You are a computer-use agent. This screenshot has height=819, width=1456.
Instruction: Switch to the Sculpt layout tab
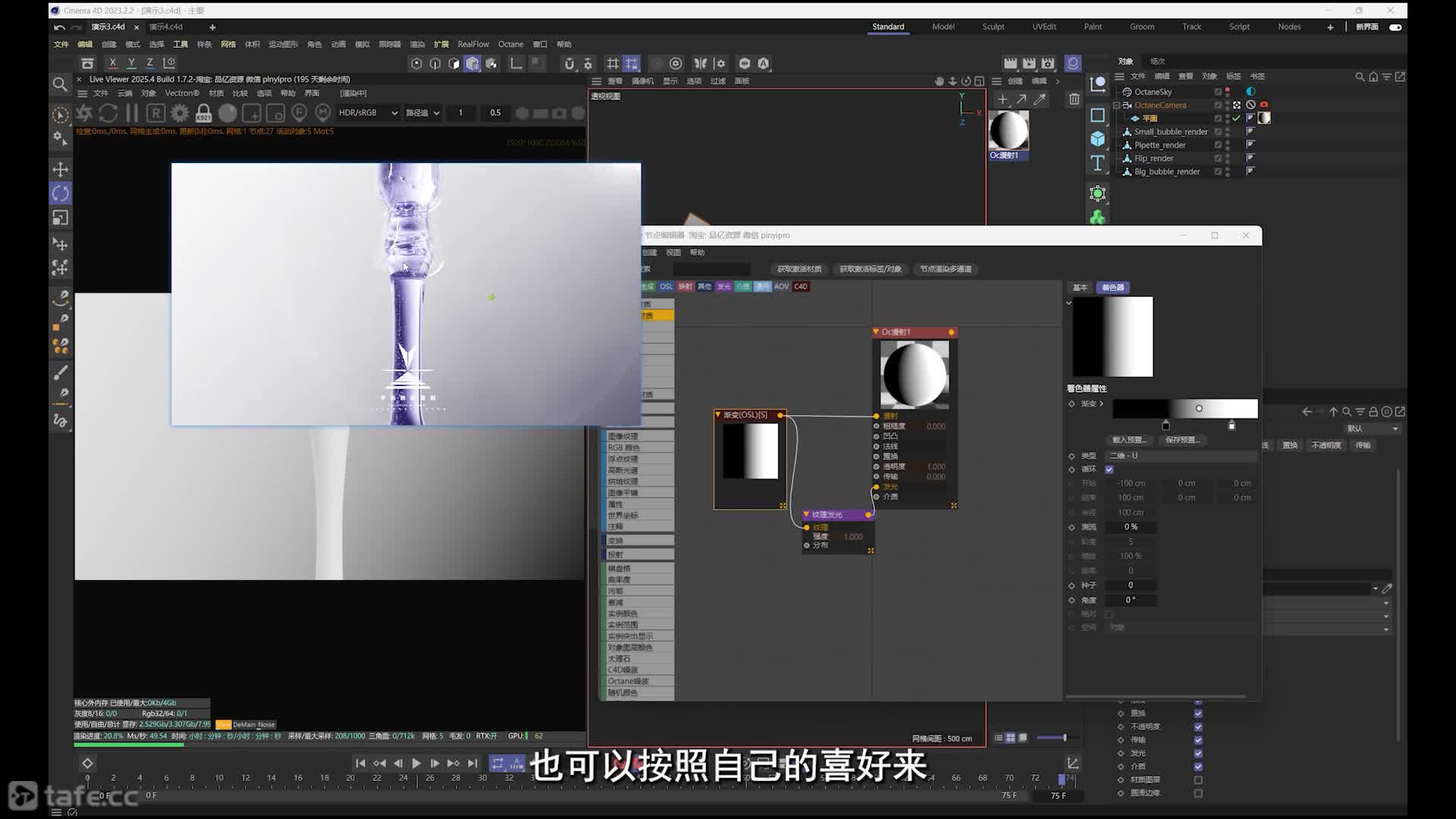[x=993, y=27]
